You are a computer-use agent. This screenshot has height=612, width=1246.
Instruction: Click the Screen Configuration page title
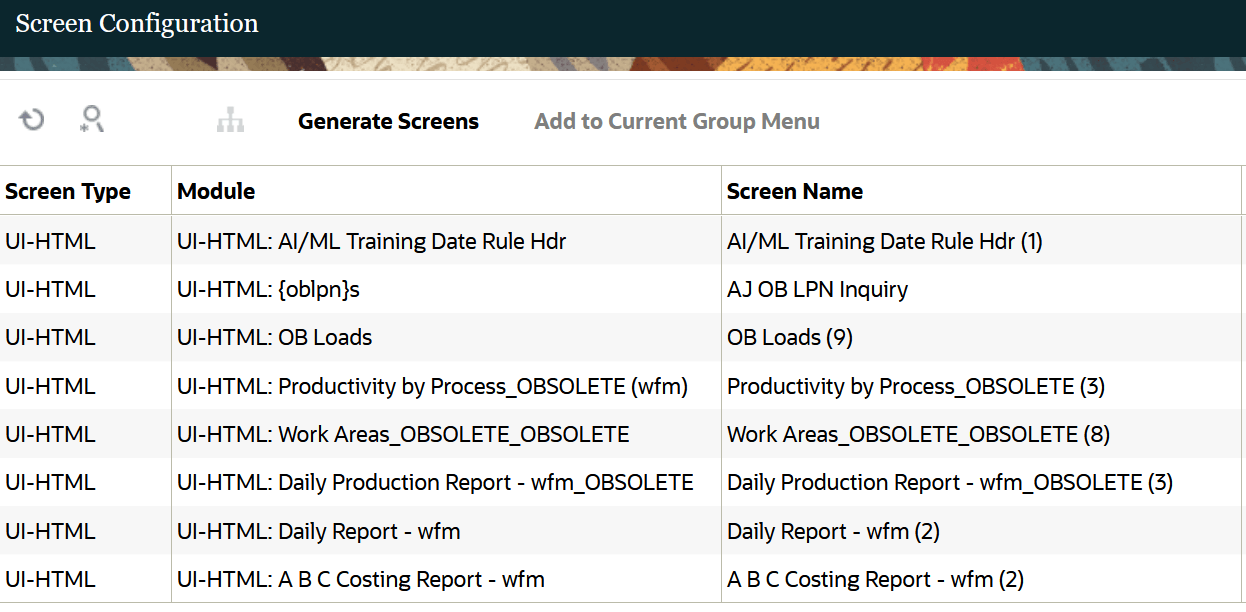137,24
